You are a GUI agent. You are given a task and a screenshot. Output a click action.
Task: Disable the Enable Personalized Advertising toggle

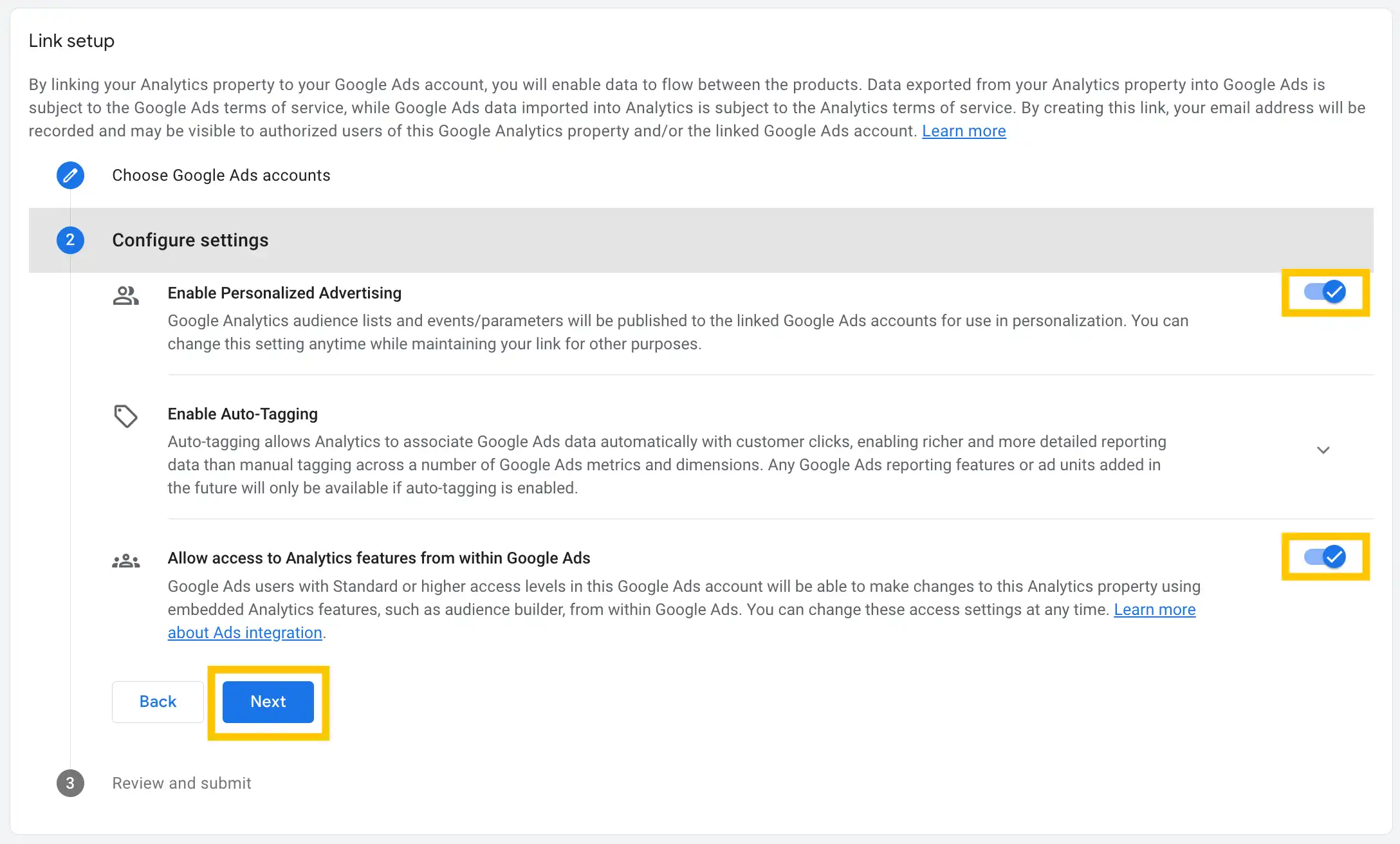(x=1323, y=292)
